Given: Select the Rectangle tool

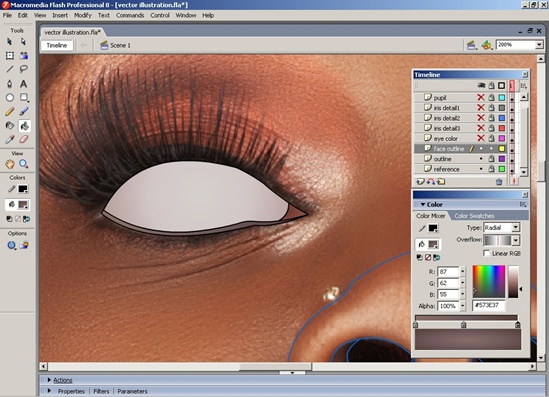Looking at the screenshot, I should pyautogui.click(x=23, y=97).
